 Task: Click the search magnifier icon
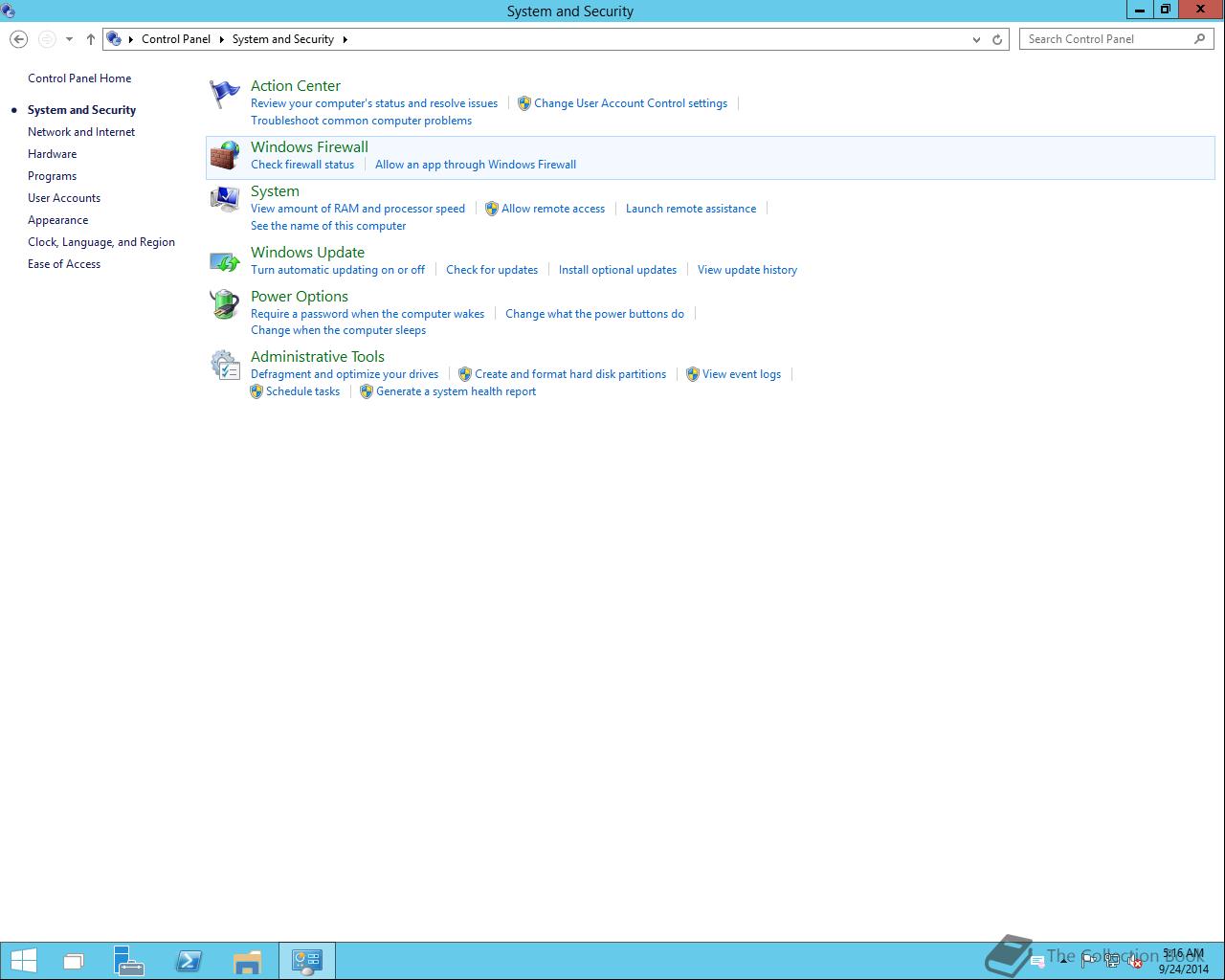1199,39
